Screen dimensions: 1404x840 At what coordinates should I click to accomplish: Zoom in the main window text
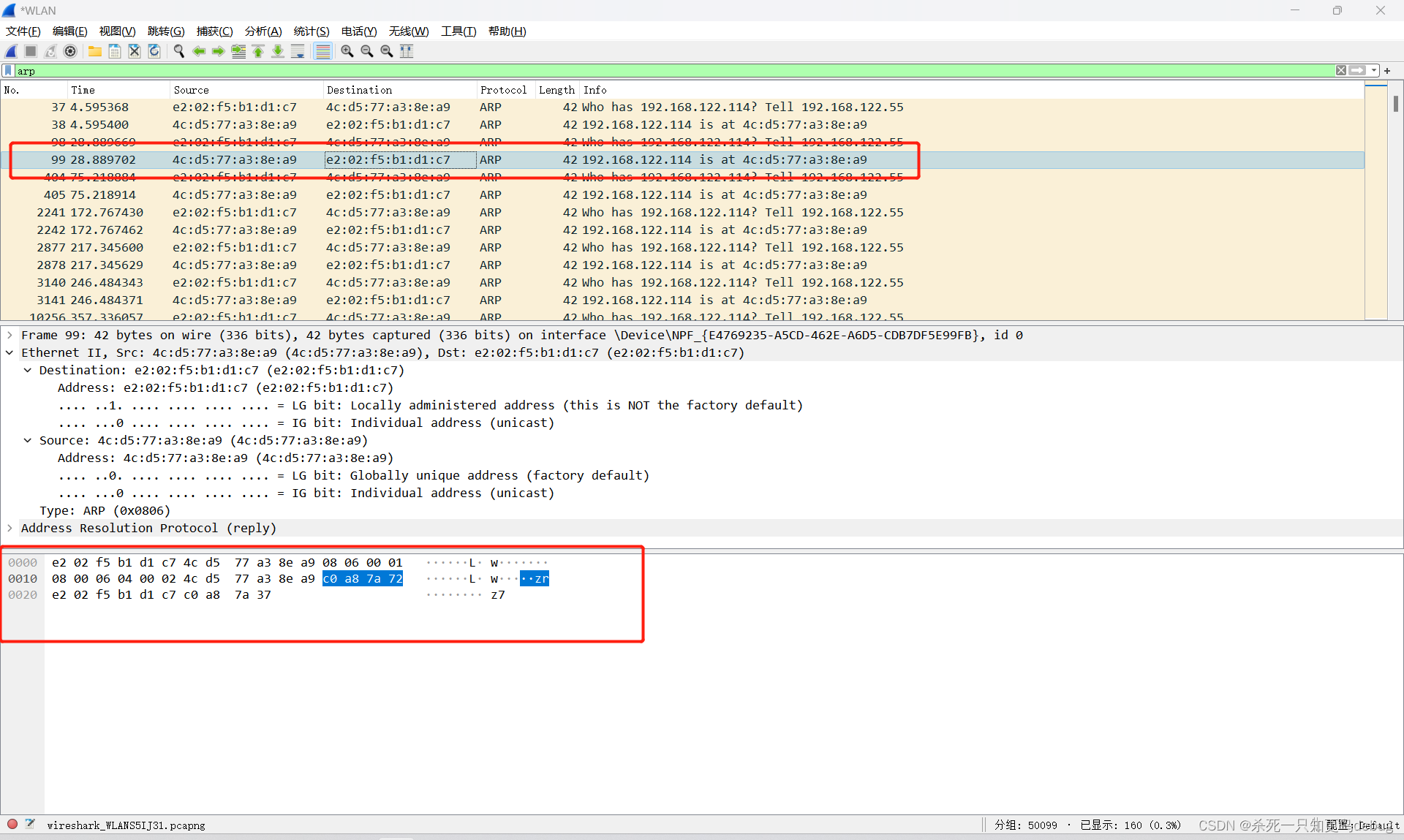tap(347, 51)
